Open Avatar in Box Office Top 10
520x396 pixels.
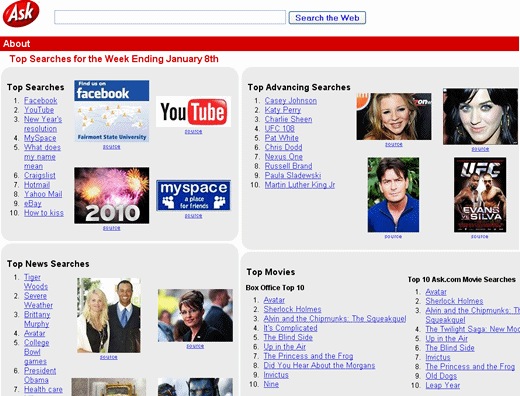pos(274,300)
